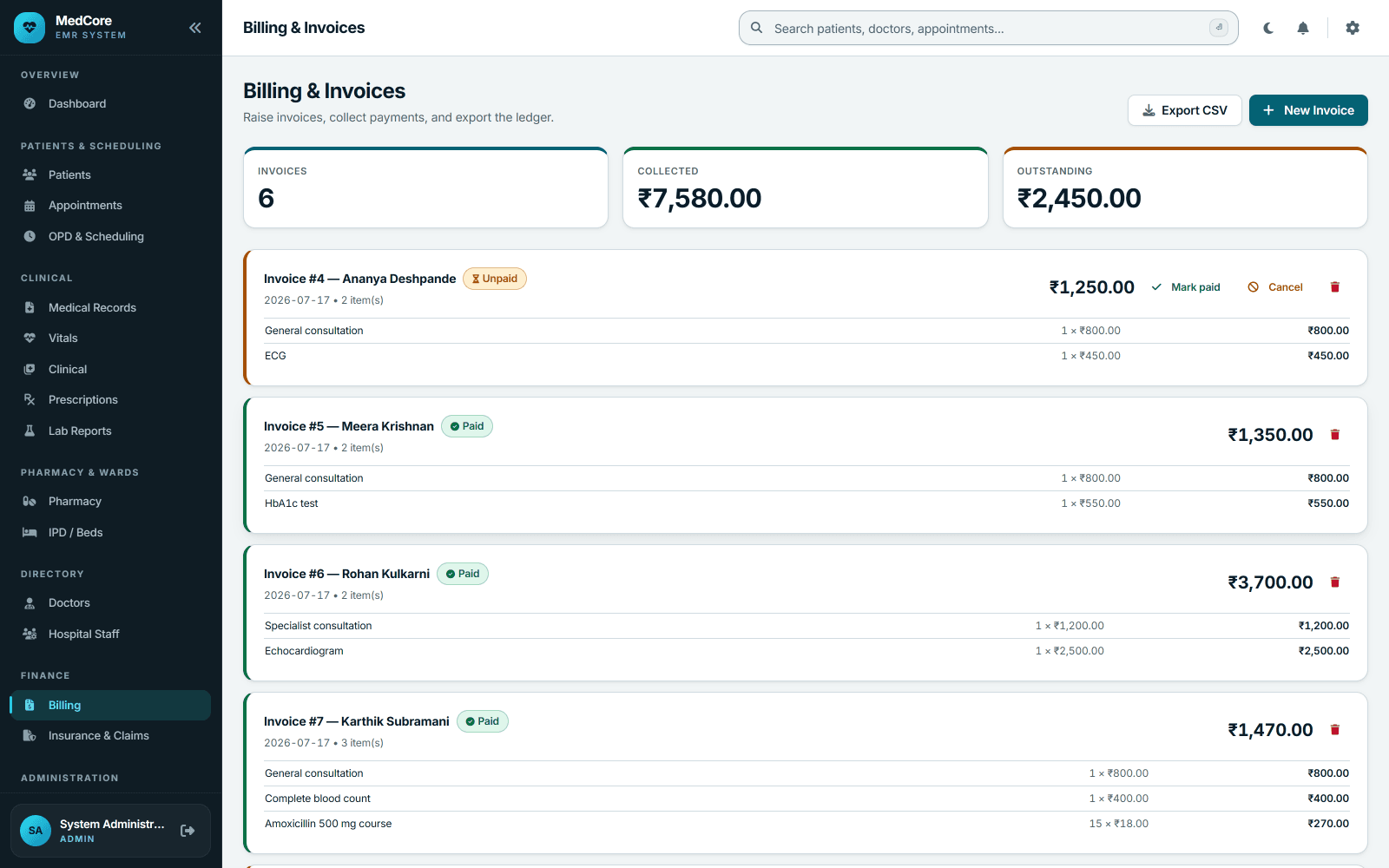Click the Doctors person icon
1389x868 pixels.
point(30,603)
